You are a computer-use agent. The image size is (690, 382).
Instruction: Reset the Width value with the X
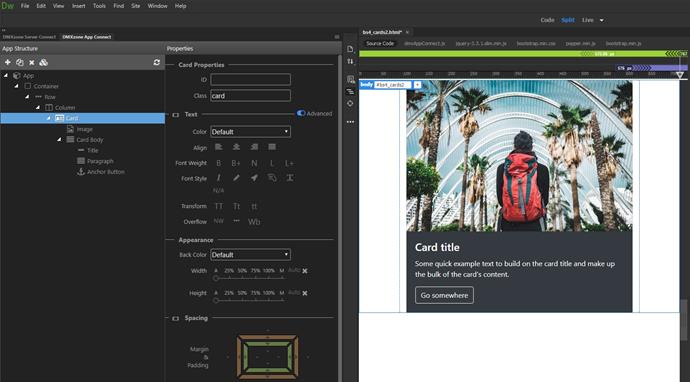tap(305, 271)
